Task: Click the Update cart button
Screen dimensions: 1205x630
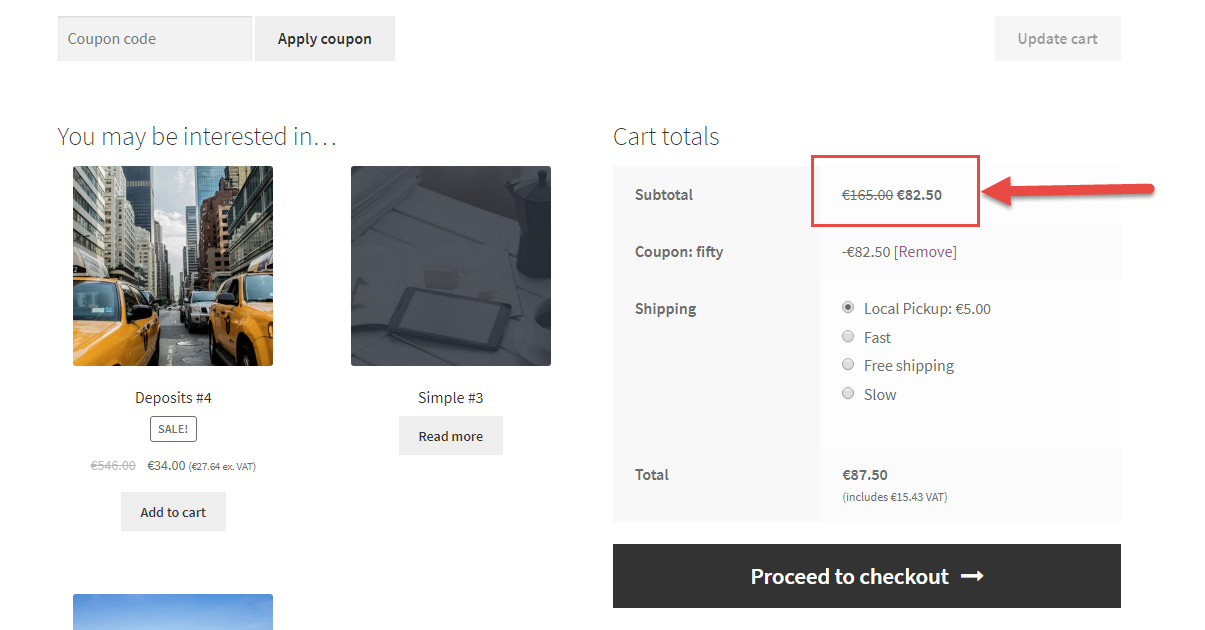Action: 1057,39
